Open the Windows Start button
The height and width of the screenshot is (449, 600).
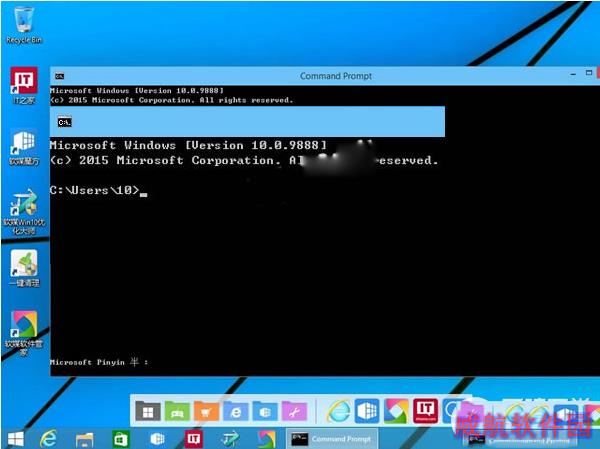[16, 439]
